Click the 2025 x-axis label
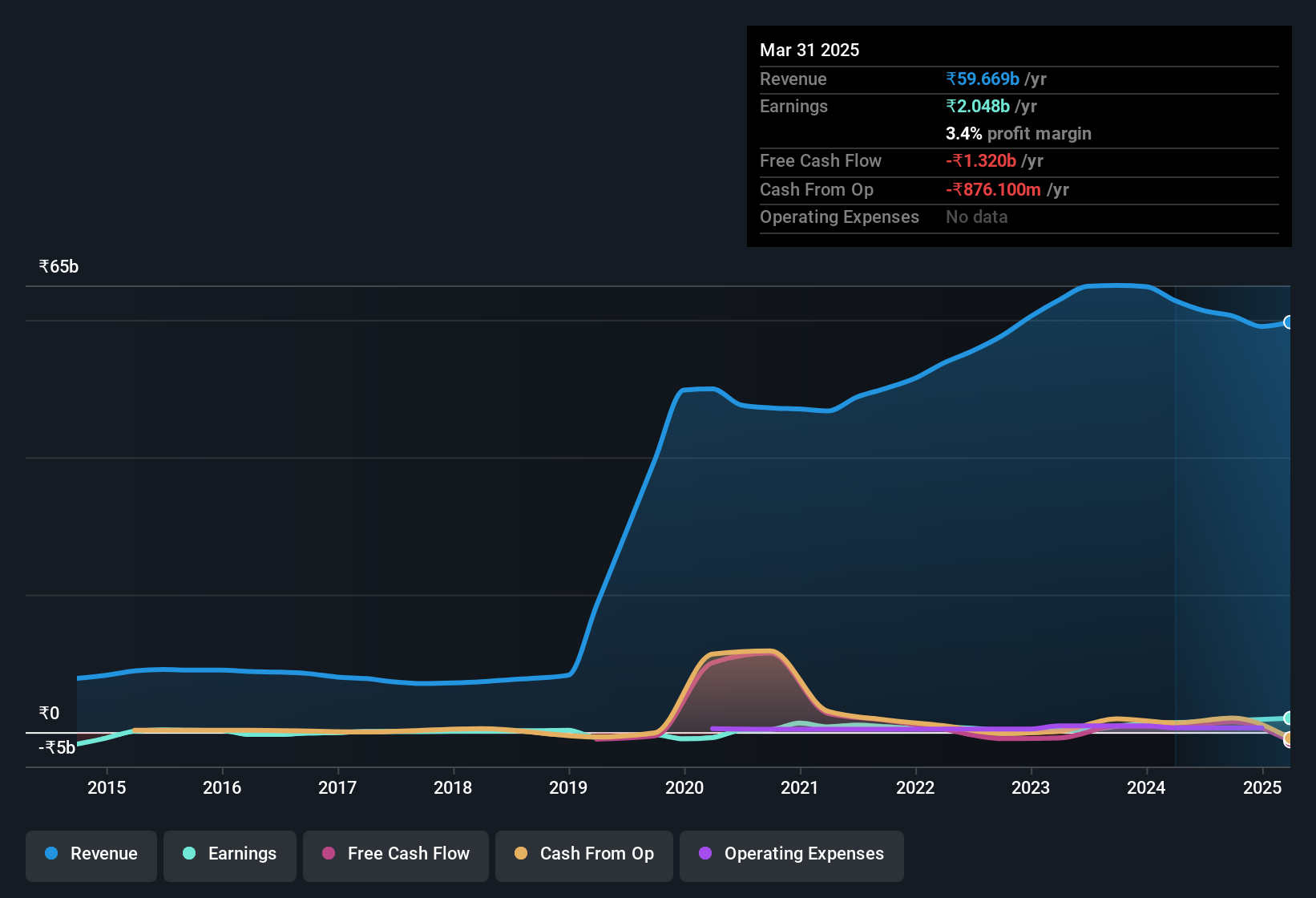 coord(1262,787)
